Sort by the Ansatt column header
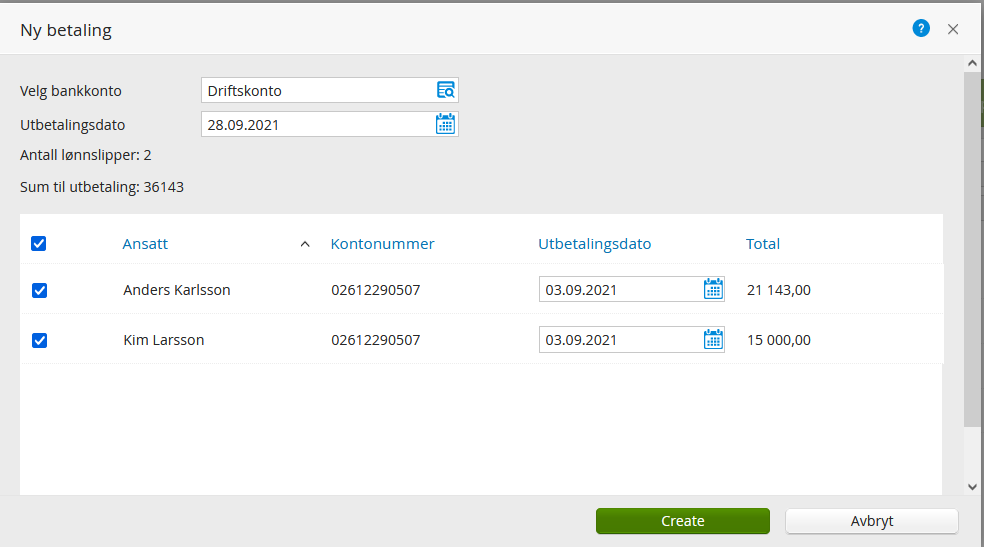Image resolution: width=984 pixels, height=547 pixels. pos(145,244)
